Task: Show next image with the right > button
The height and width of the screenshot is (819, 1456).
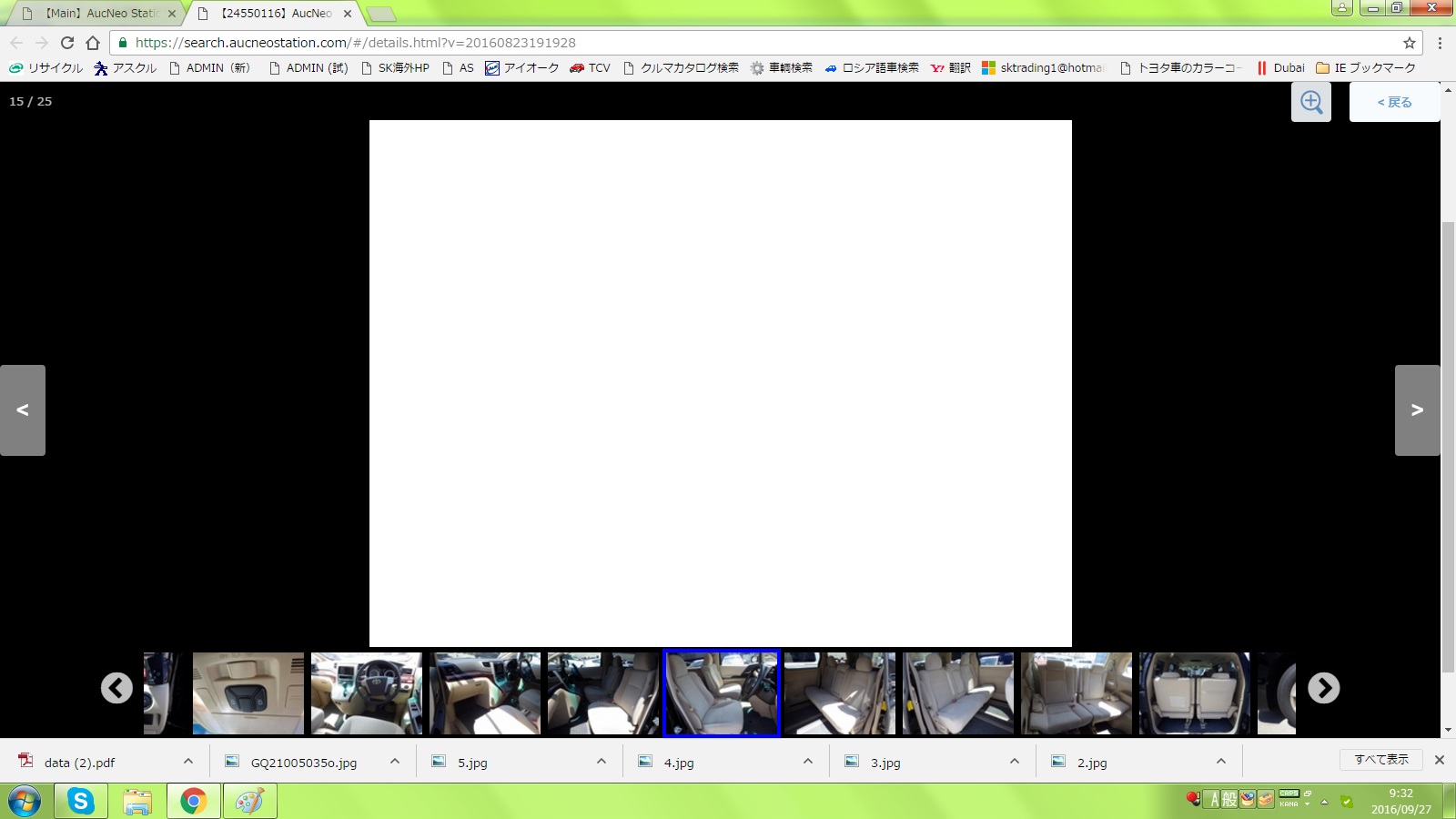Action: [x=1417, y=410]
